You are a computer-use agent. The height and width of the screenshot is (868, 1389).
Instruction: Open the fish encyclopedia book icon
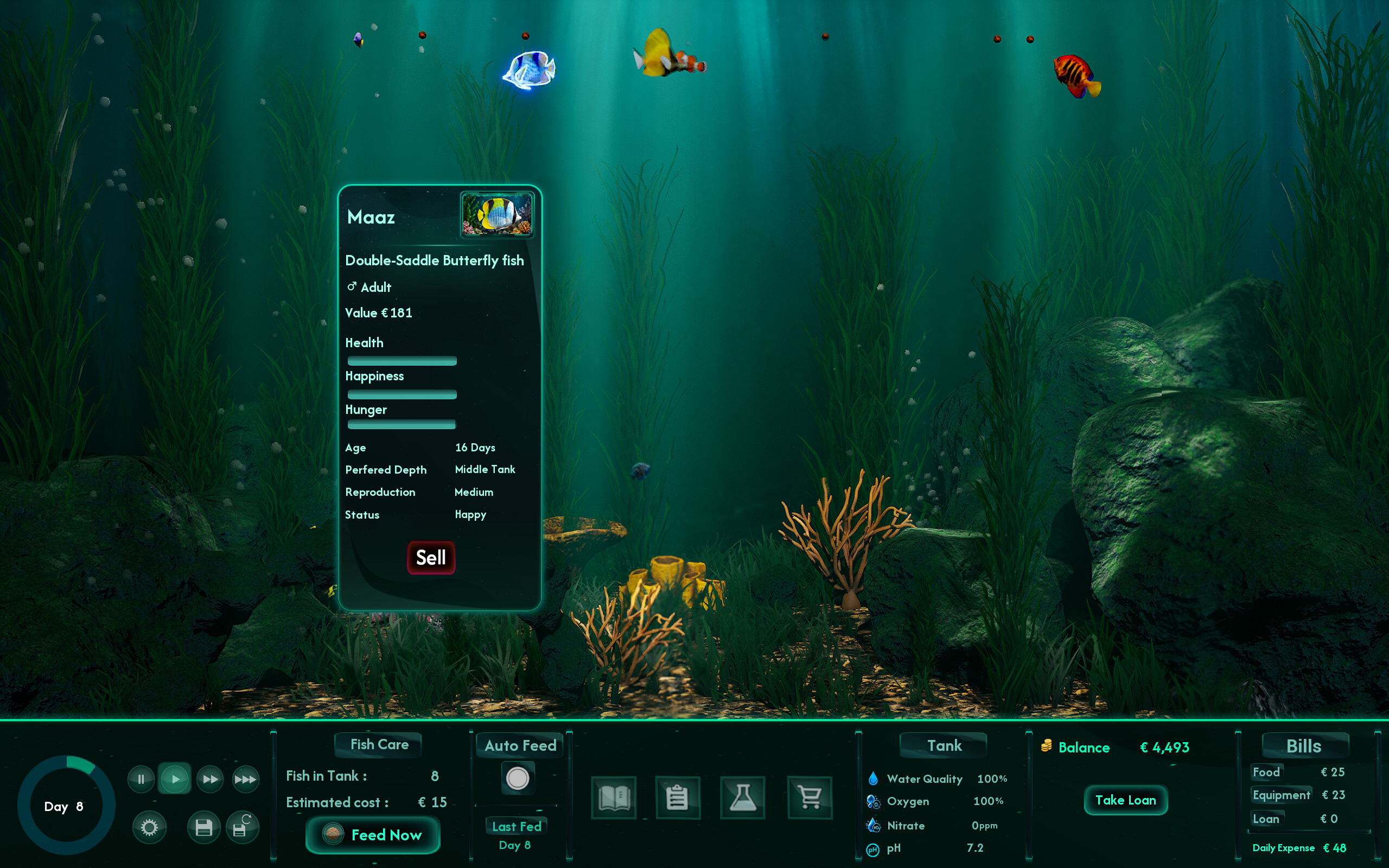(x=614, y=797)
